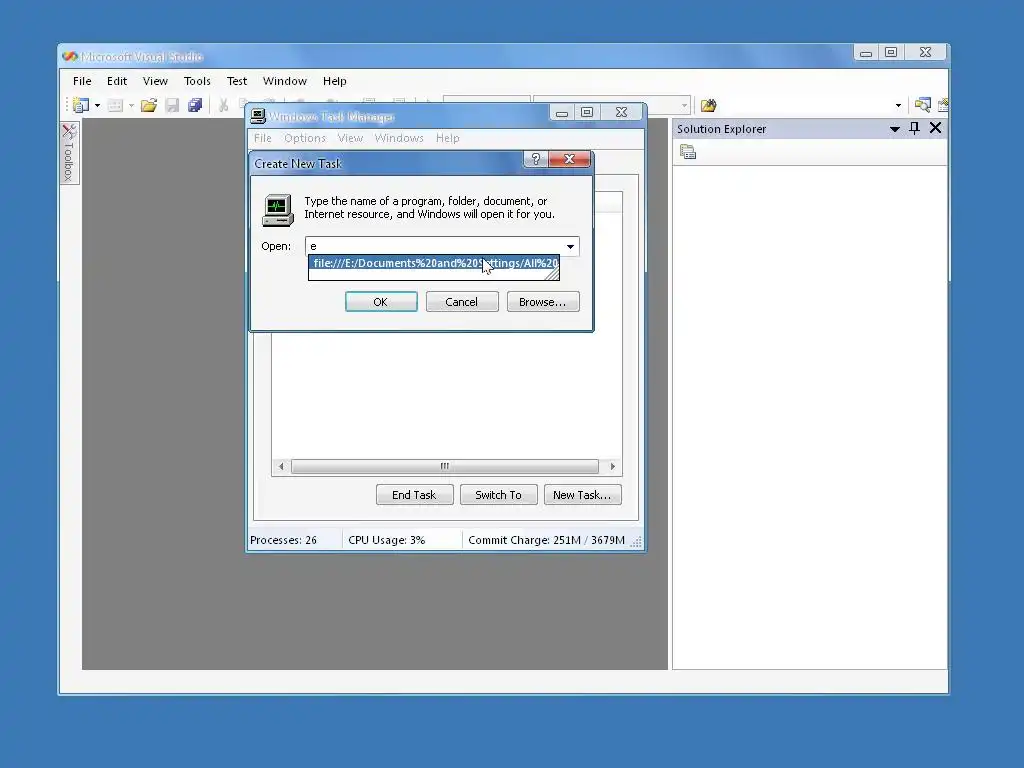The image size is (1024, 768).
Task: Click OK in Create New Task
Action: [x=381, y=302]
